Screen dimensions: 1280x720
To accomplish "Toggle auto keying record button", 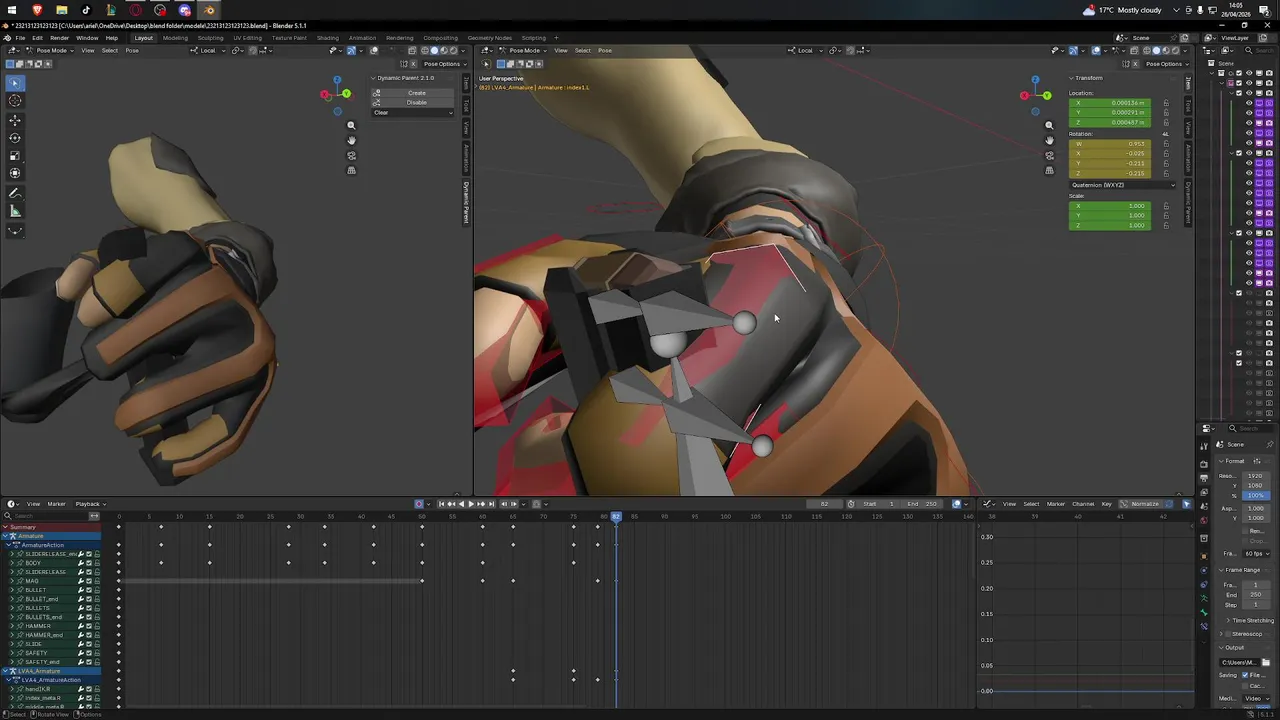I will [420, 504].
